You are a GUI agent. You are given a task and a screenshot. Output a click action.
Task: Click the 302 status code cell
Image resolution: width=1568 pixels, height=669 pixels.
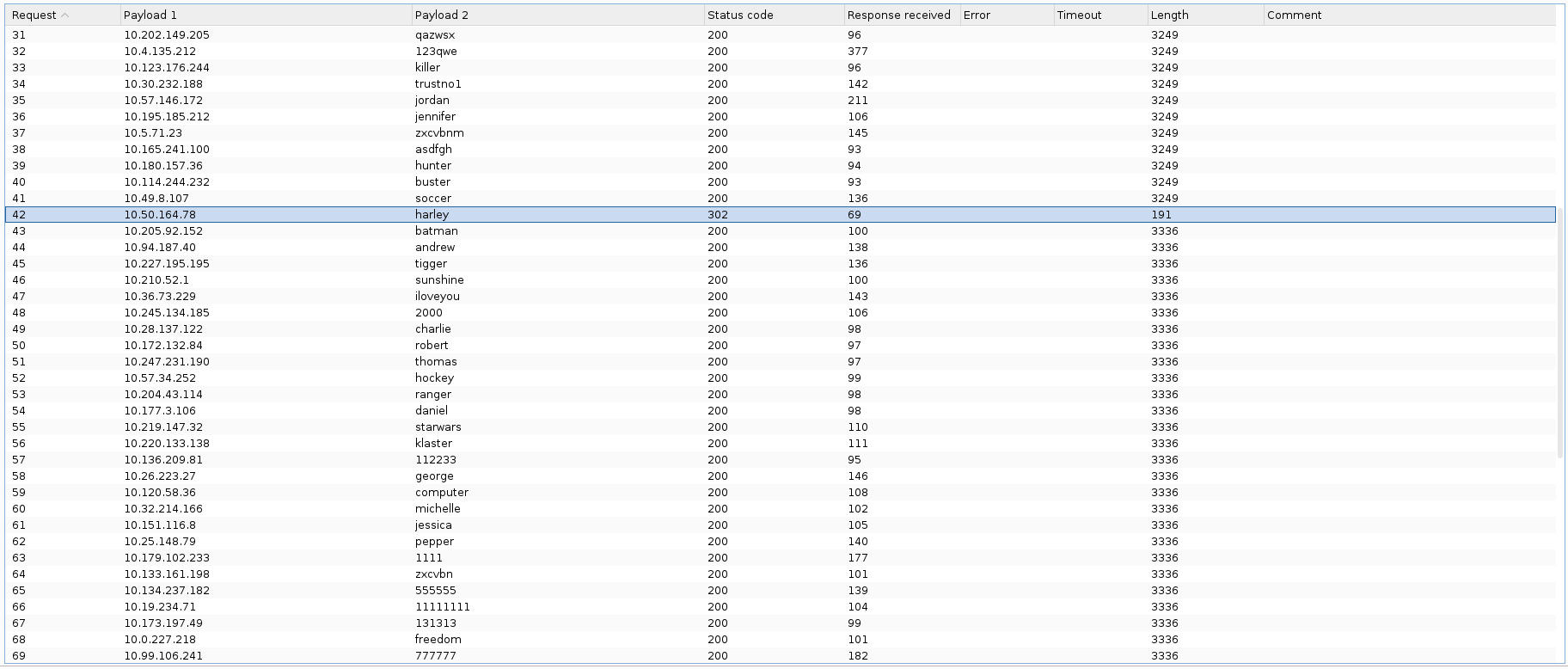717,215
